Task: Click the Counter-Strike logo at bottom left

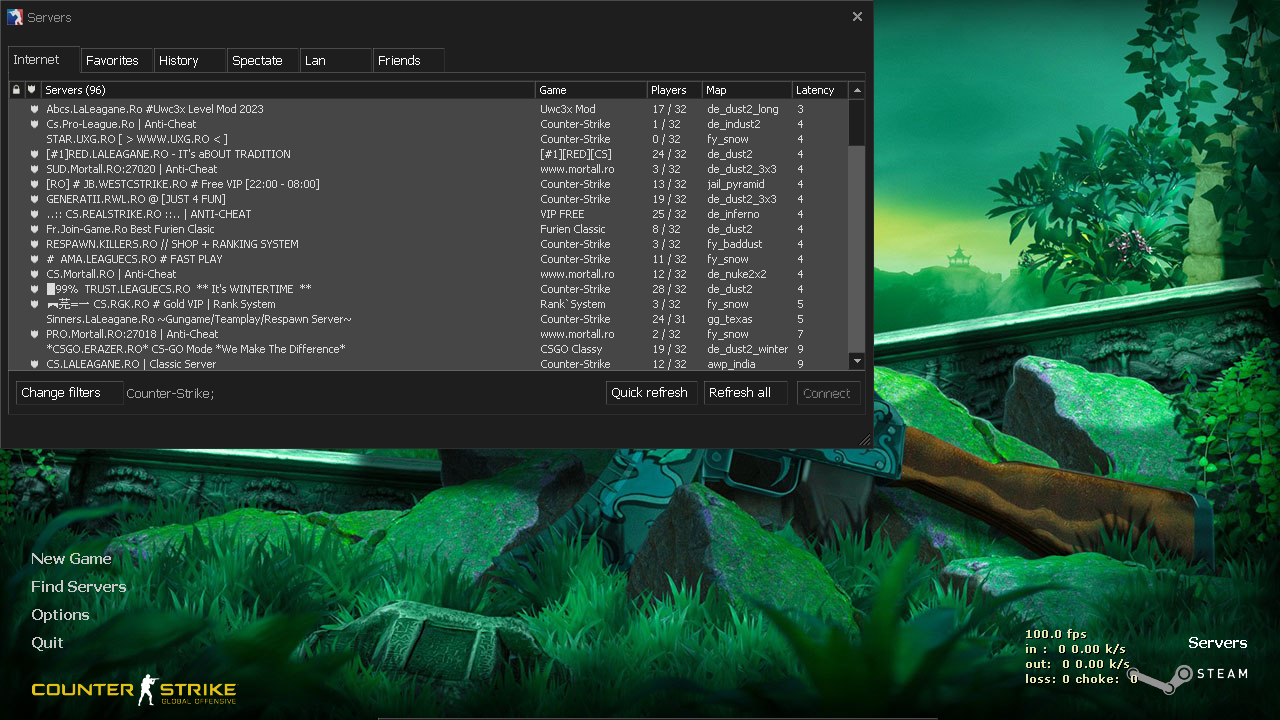Action: 133,690
